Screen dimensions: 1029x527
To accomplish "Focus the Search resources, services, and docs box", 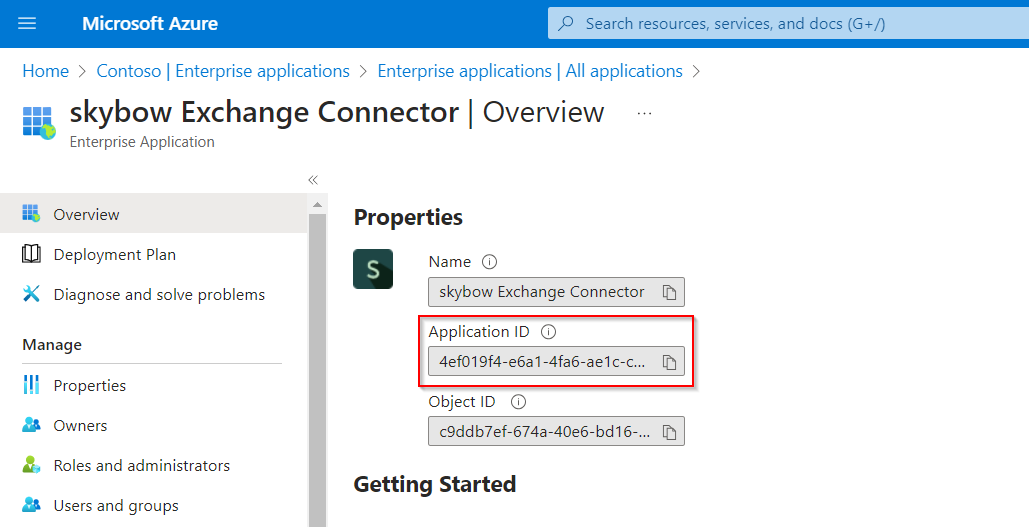I will (x=788, y=24).
